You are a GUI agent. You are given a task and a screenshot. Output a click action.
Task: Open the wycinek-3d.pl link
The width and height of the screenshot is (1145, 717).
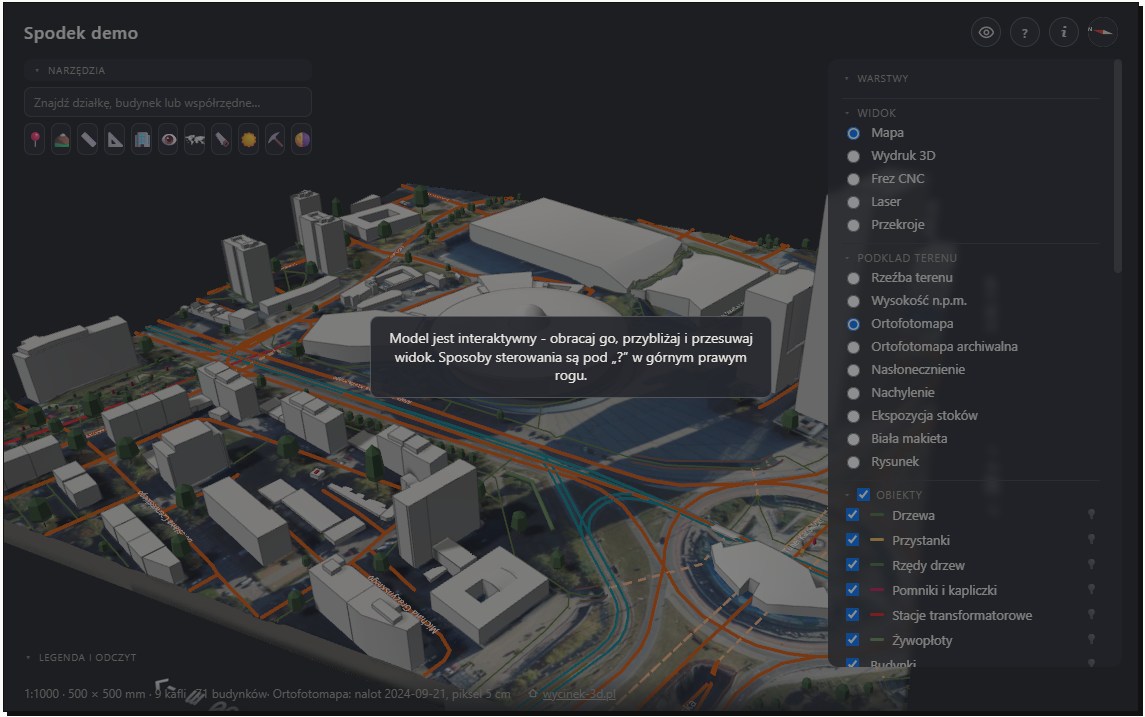pyautogui.click(x=578, y=694)
